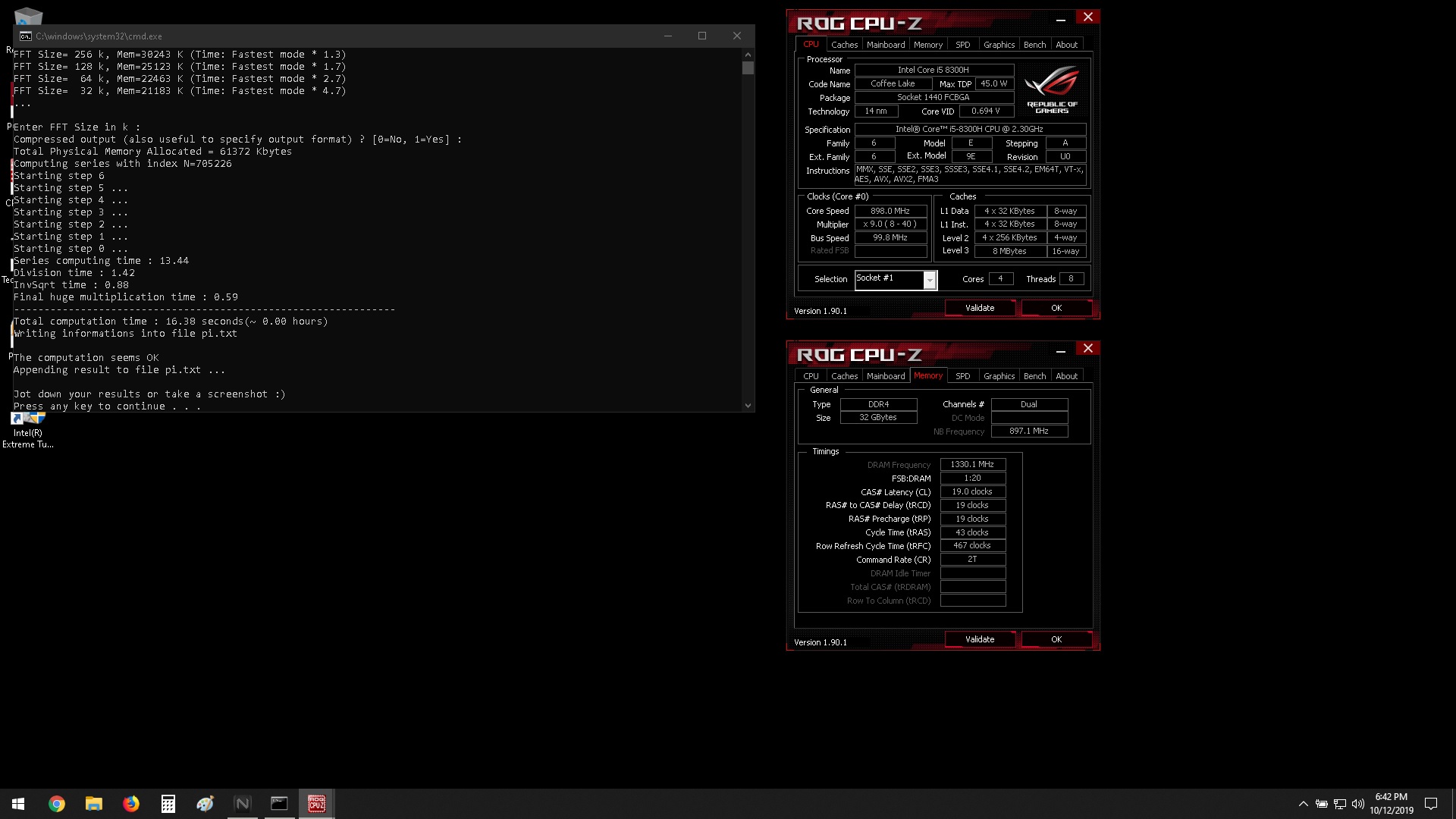
Task: Open File Explorer from the taskbar
Action: 94,804
